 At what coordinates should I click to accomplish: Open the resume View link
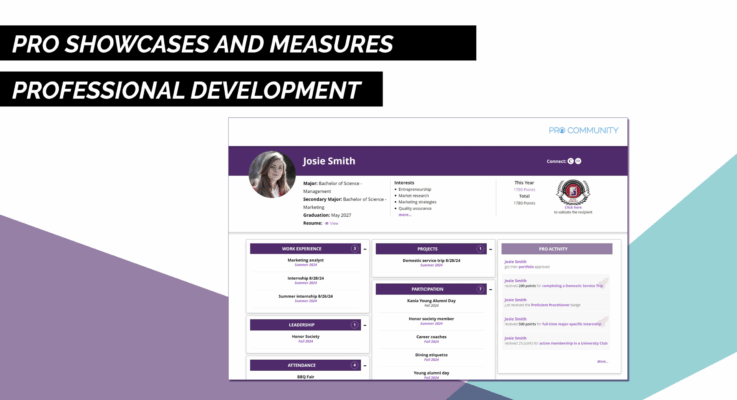(333, 223)
